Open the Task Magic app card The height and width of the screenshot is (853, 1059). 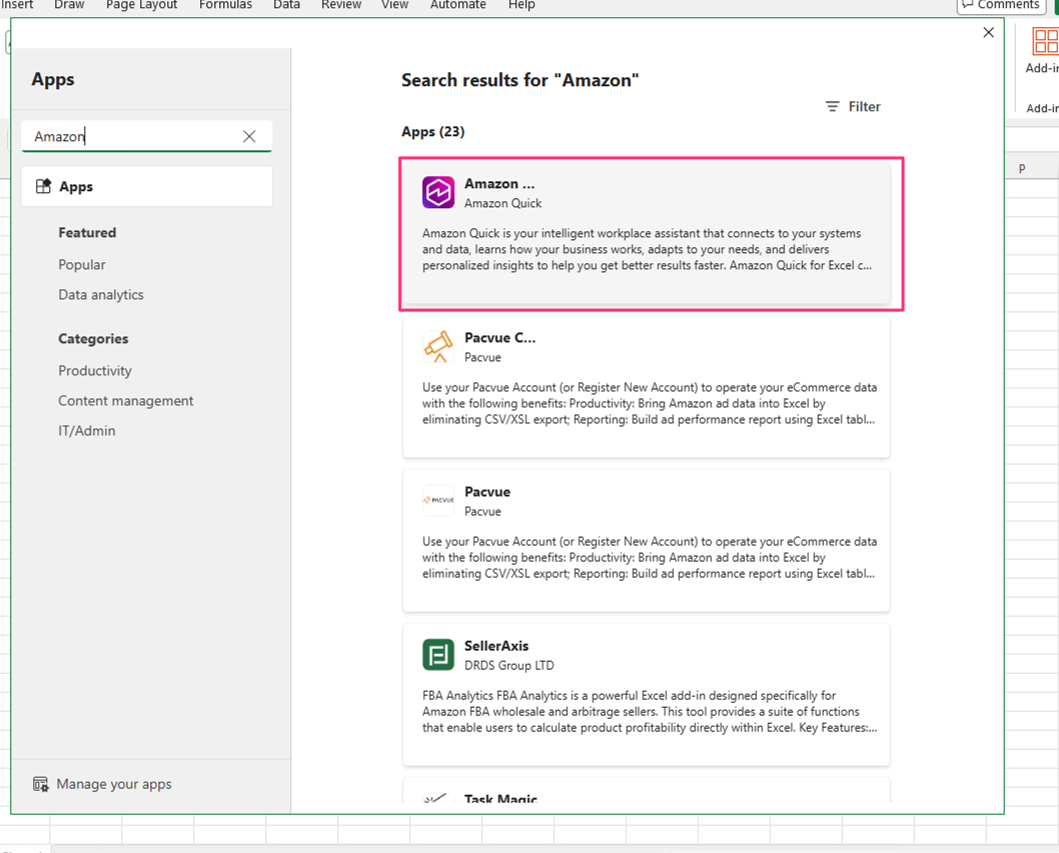646,791
